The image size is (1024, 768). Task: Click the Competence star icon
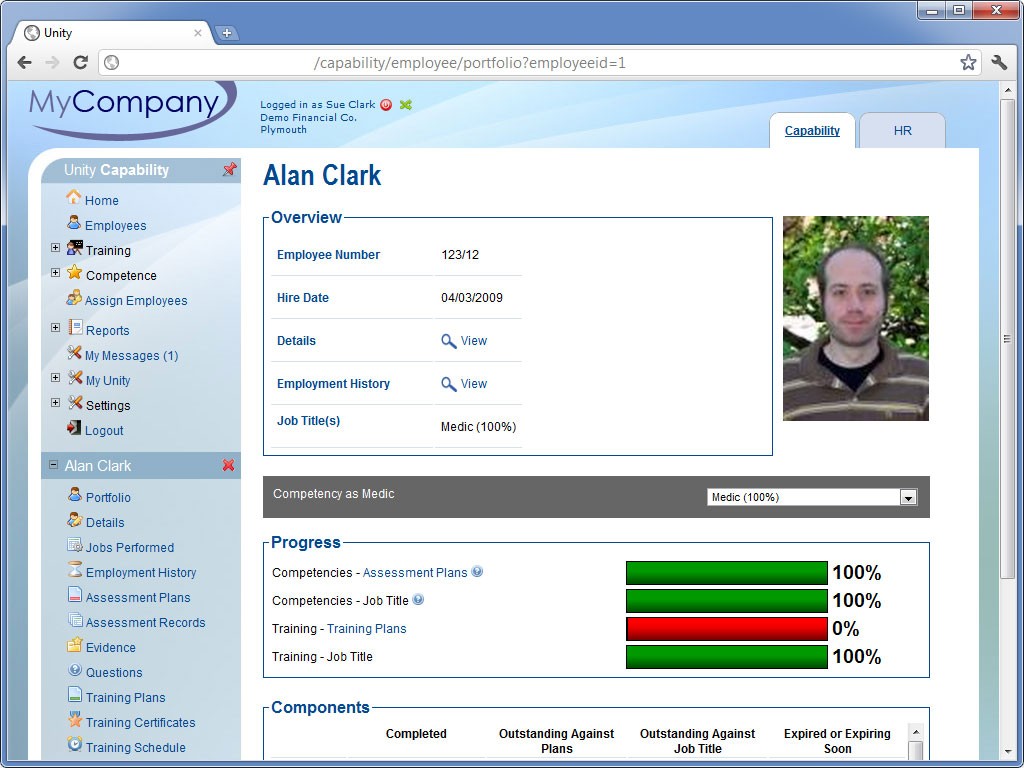point(75,272)
